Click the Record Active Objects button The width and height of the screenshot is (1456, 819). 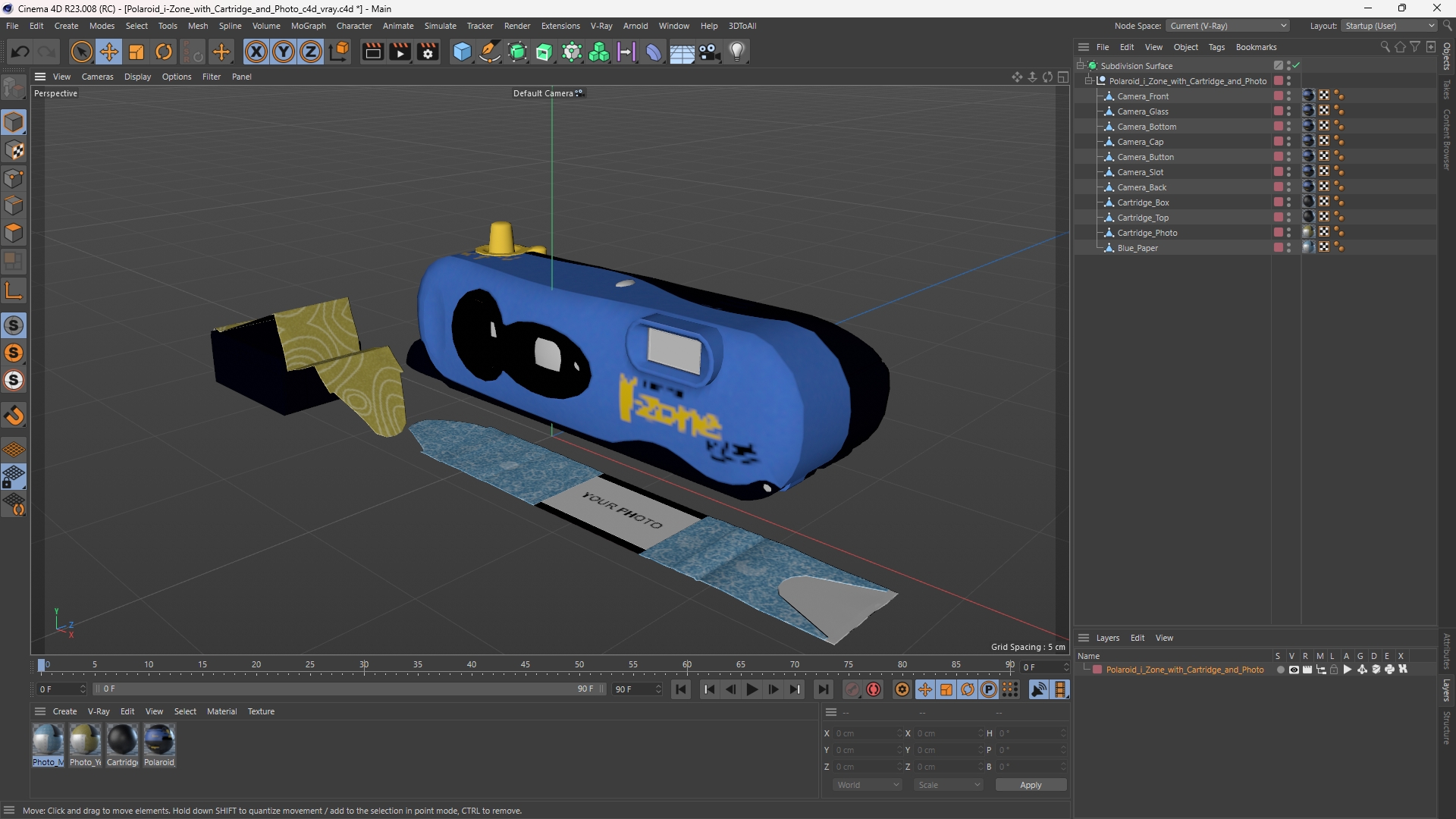click(852, 689)
